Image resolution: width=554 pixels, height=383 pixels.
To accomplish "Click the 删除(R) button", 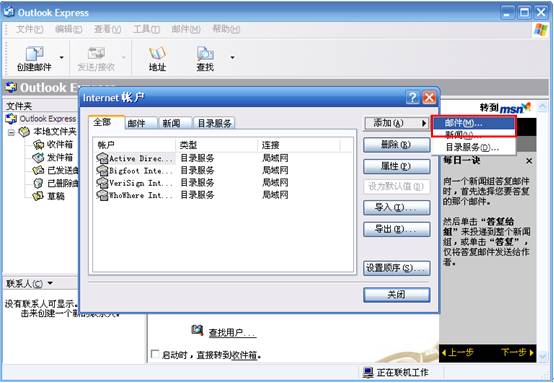I will tap(396, 145).
